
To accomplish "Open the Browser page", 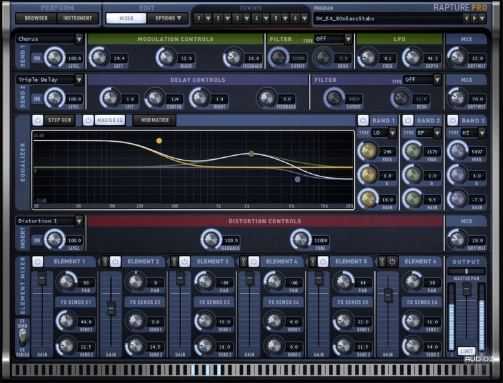I will [36, 18].
